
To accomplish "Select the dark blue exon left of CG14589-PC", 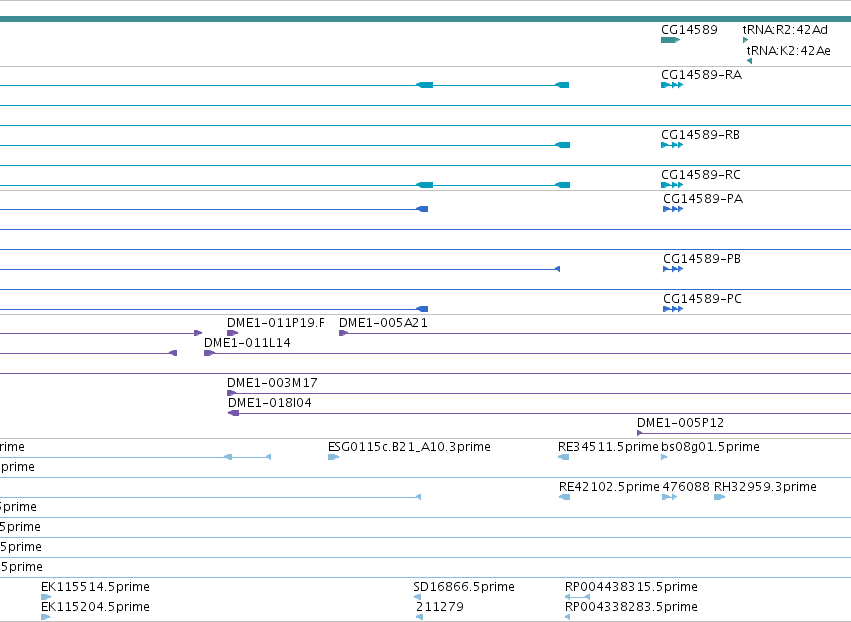I will (x=422, y=309).
